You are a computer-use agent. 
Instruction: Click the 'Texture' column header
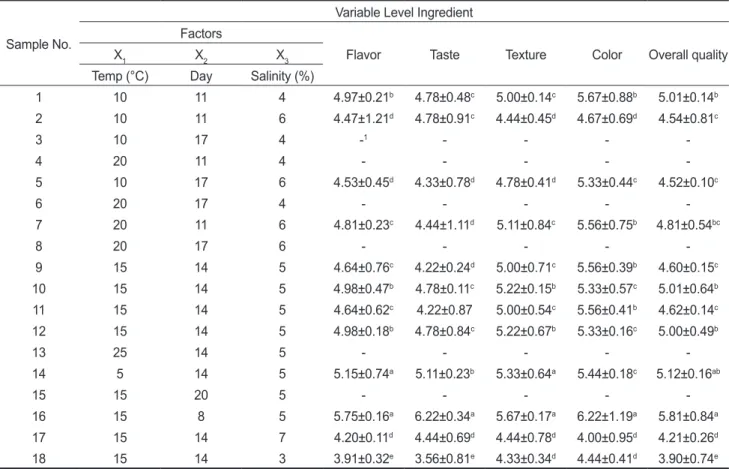pos(526,55)
